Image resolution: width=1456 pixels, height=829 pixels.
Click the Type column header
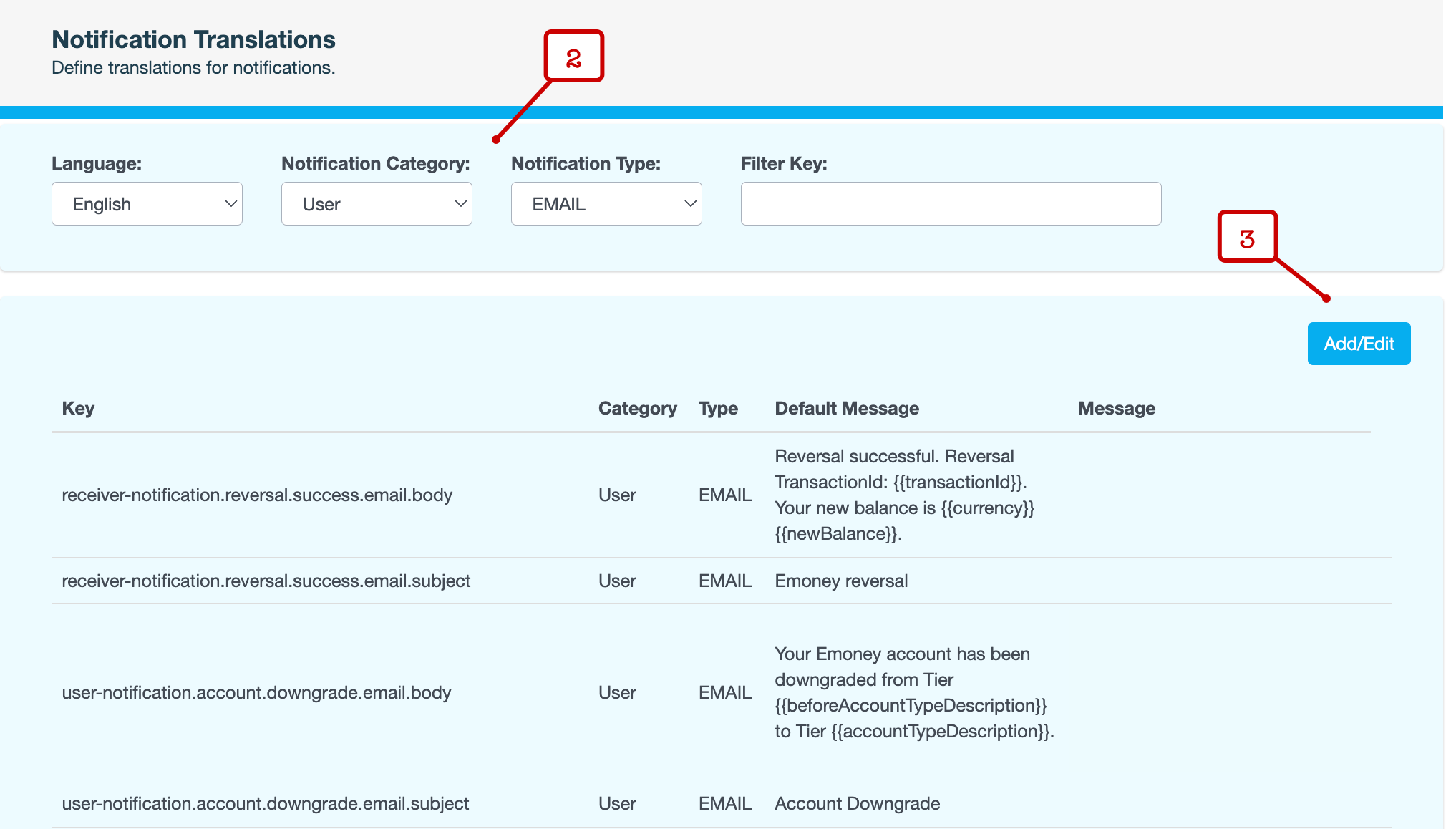[x=718, y=409]
